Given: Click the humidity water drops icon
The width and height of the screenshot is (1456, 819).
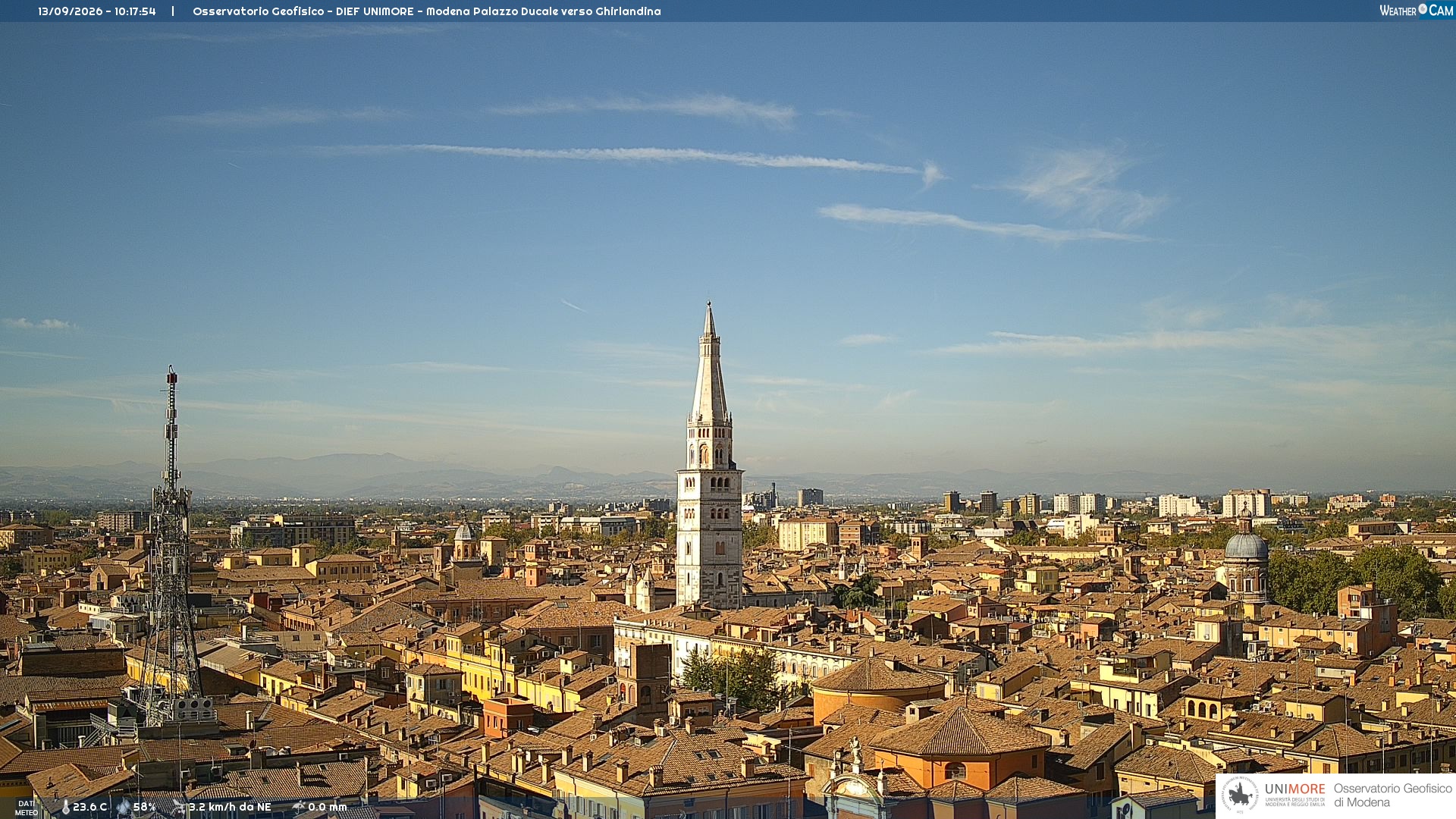Looking at the screenshot, I should (x=123, y=807).
